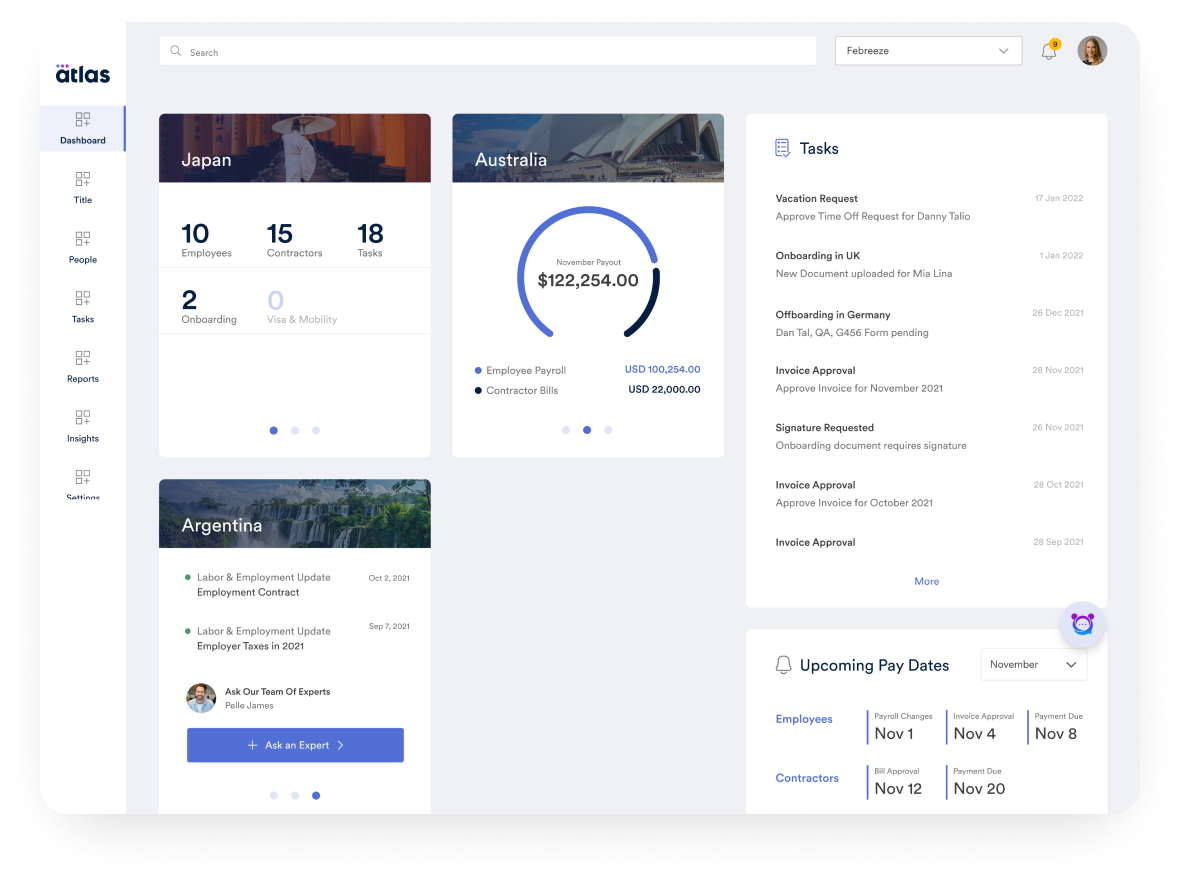Click the search magnifier icon
Image resolution: width=1180 pixels, height=878 pixels.
pos(175,51)
